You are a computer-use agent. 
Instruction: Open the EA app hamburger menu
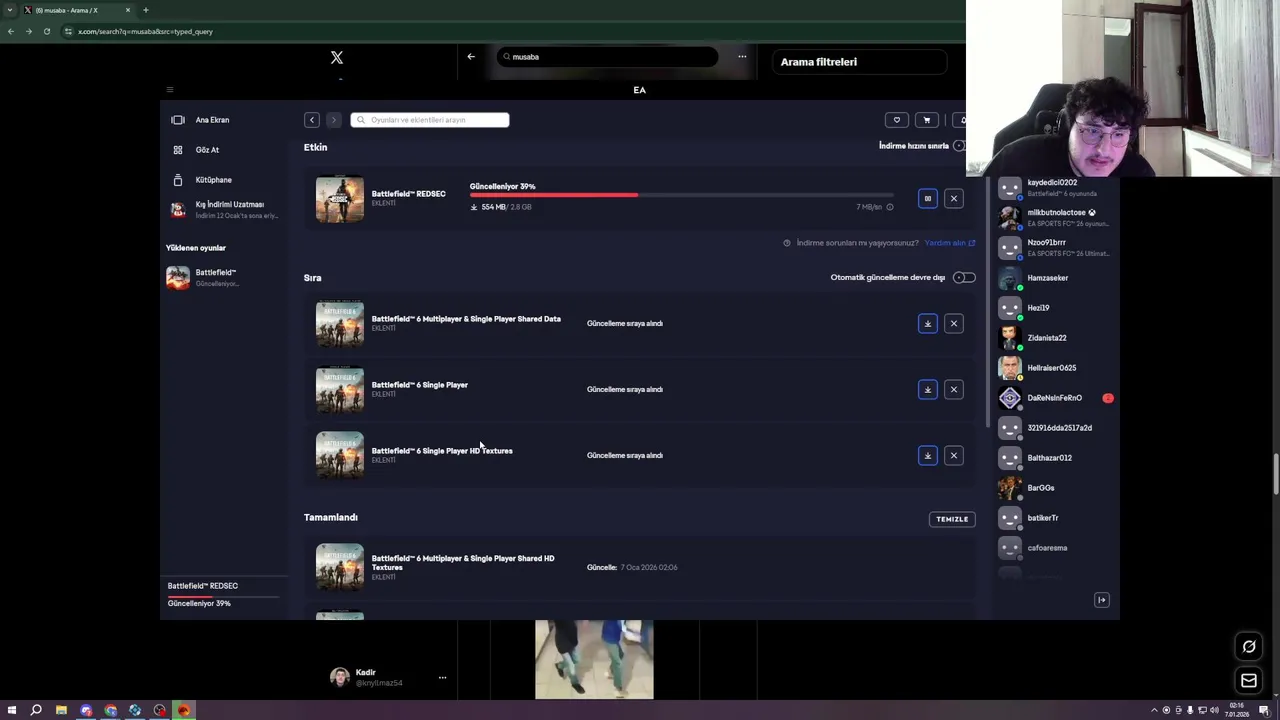[169, 90]
